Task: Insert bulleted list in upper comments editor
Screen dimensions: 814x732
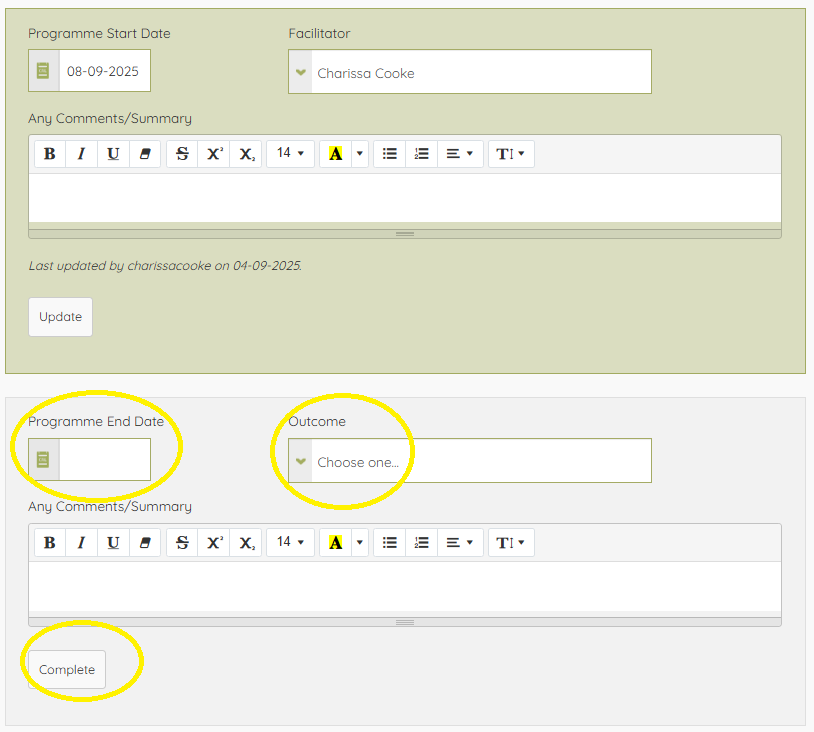Action: (390, 154)
